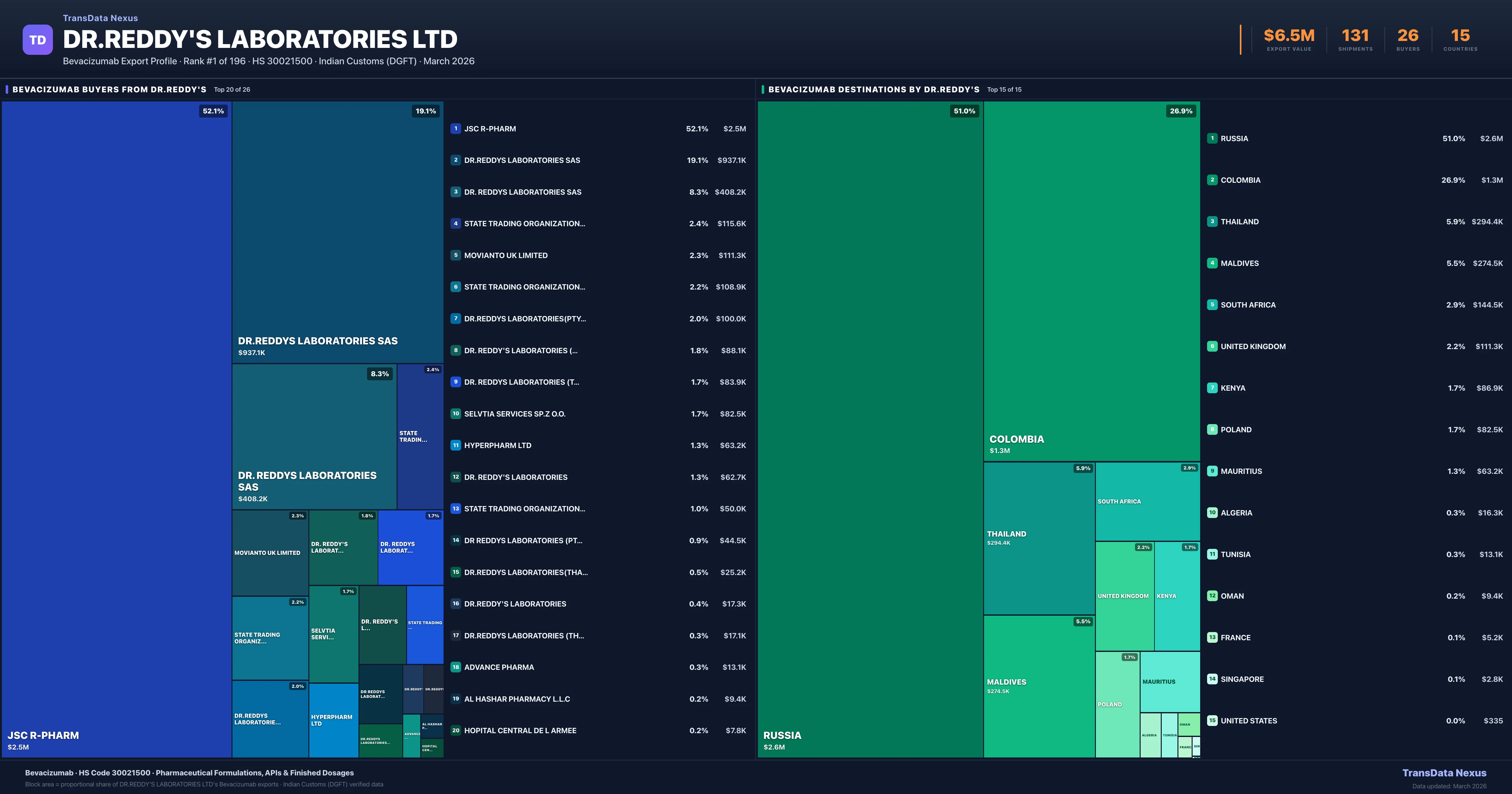Click rank 1 badge beside JSC R-PHARM
The height and width of the screenshot is (794, 1512).
[455, 129]
